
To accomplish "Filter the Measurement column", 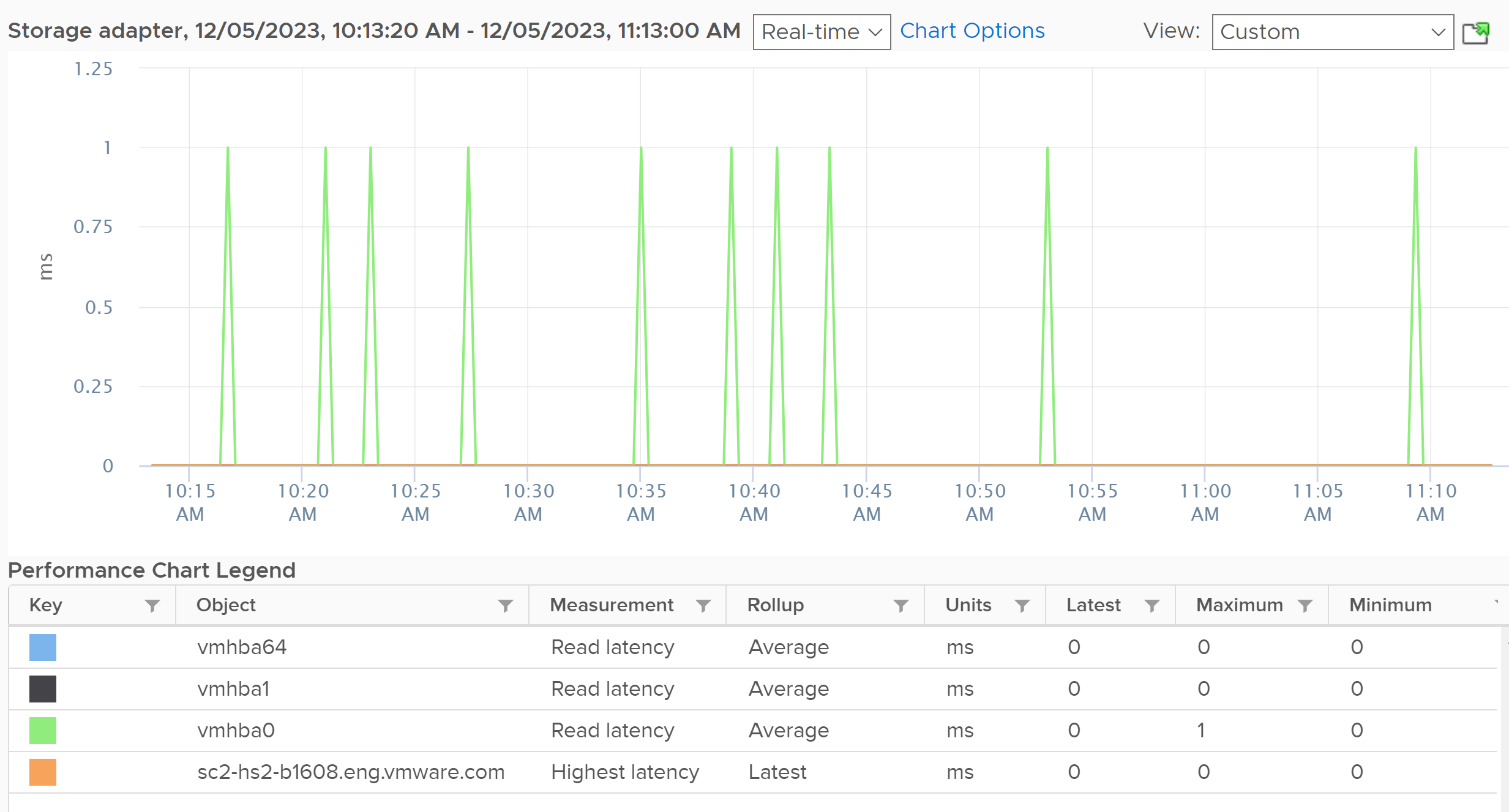I will click(703, 606).
